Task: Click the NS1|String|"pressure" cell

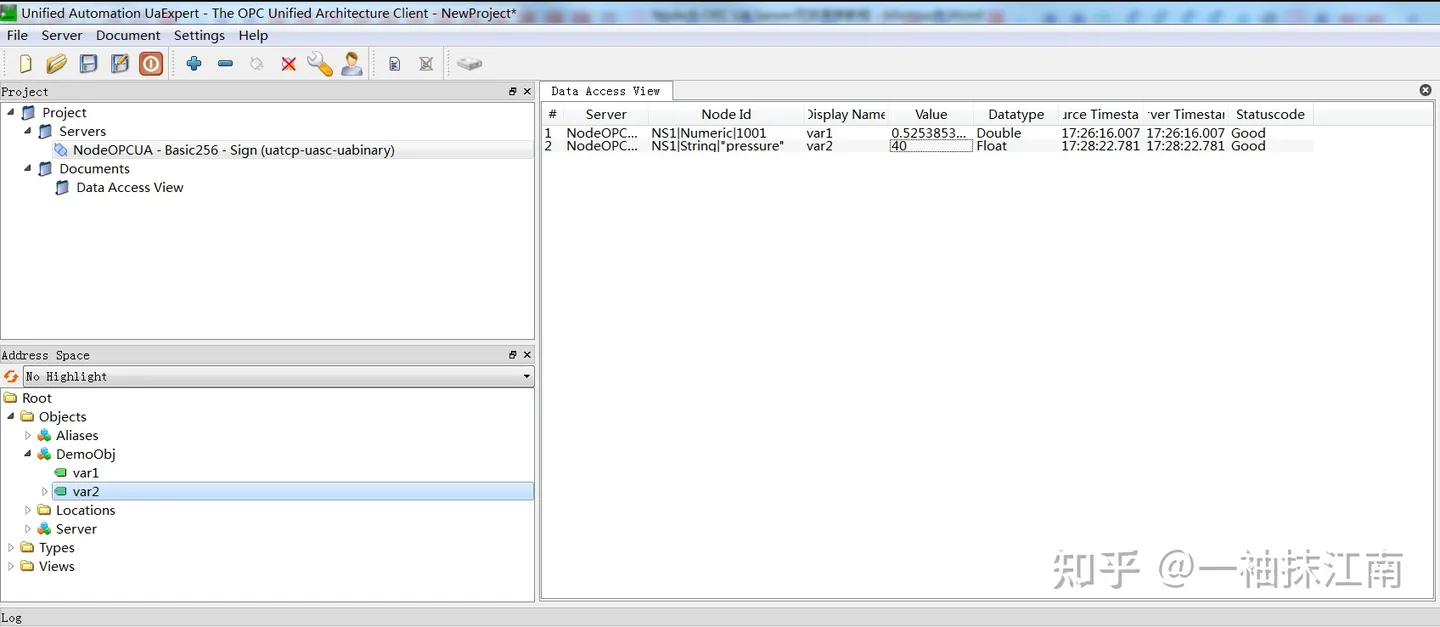Action: 717,146
